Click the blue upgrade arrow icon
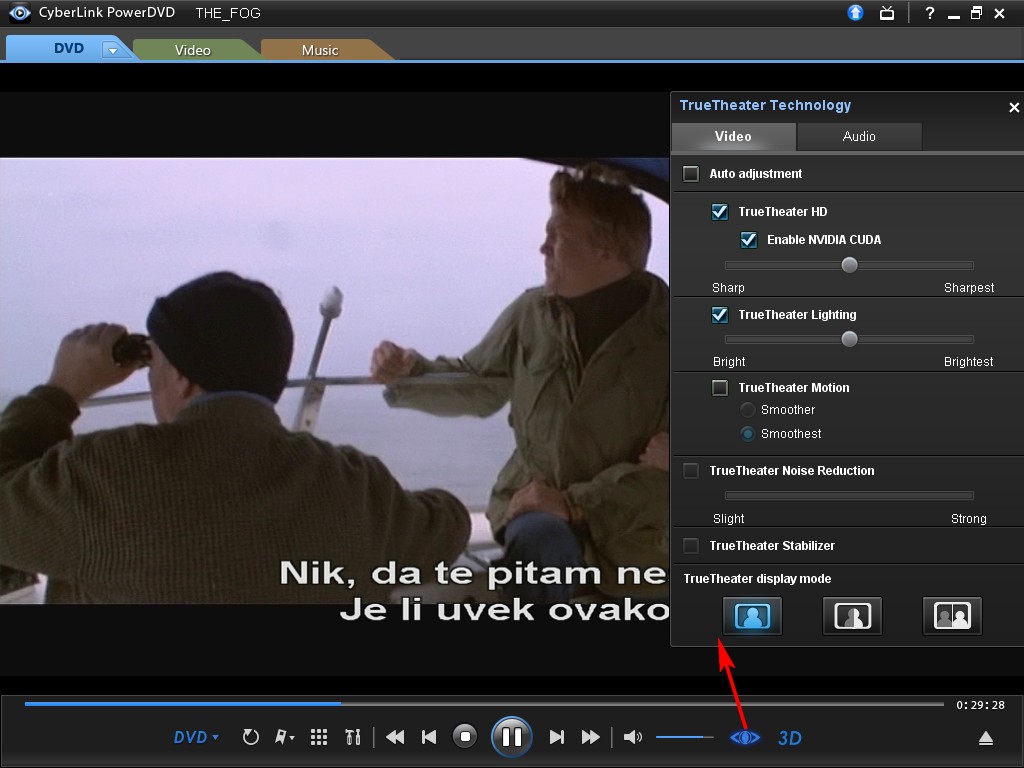Viewport: 1024px width, 768px height. point(856,12)
